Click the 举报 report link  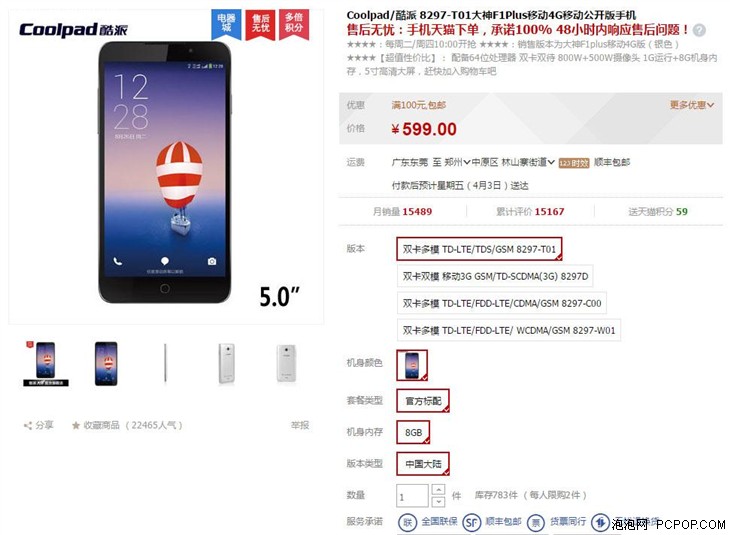point(300,425)
